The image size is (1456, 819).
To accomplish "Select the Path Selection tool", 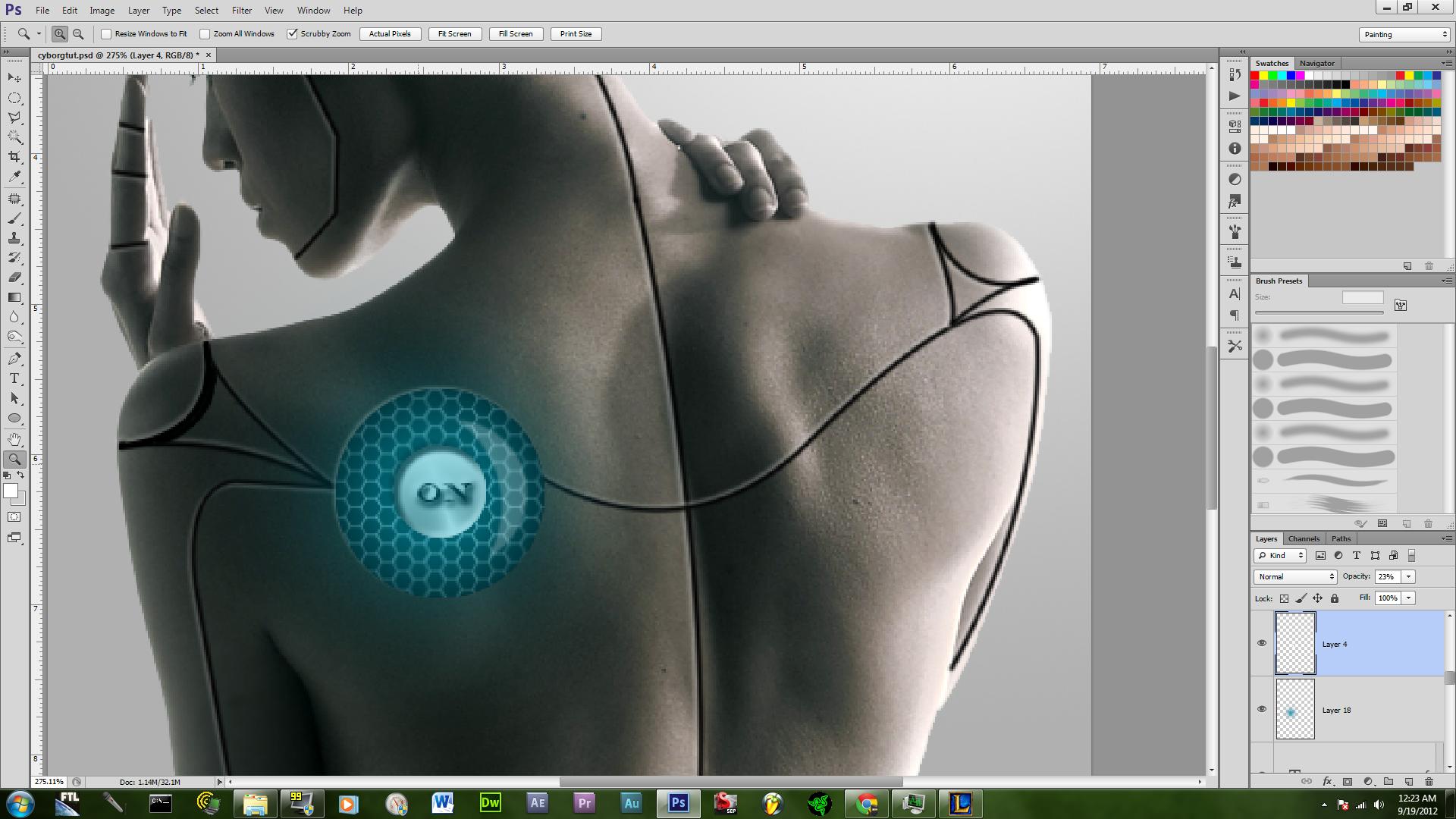I will click(x=14, y=398).
